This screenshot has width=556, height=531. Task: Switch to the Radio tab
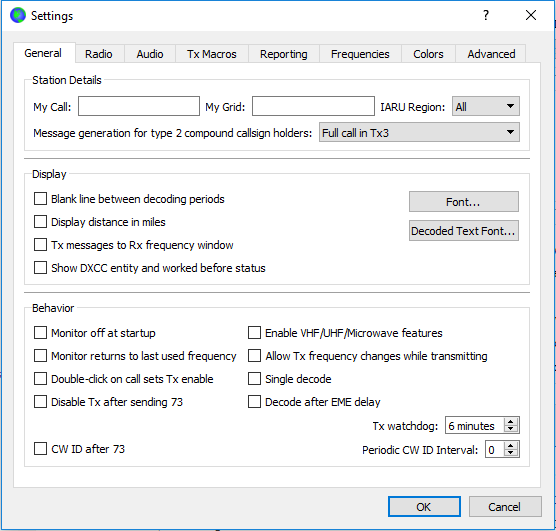(99, 54)
